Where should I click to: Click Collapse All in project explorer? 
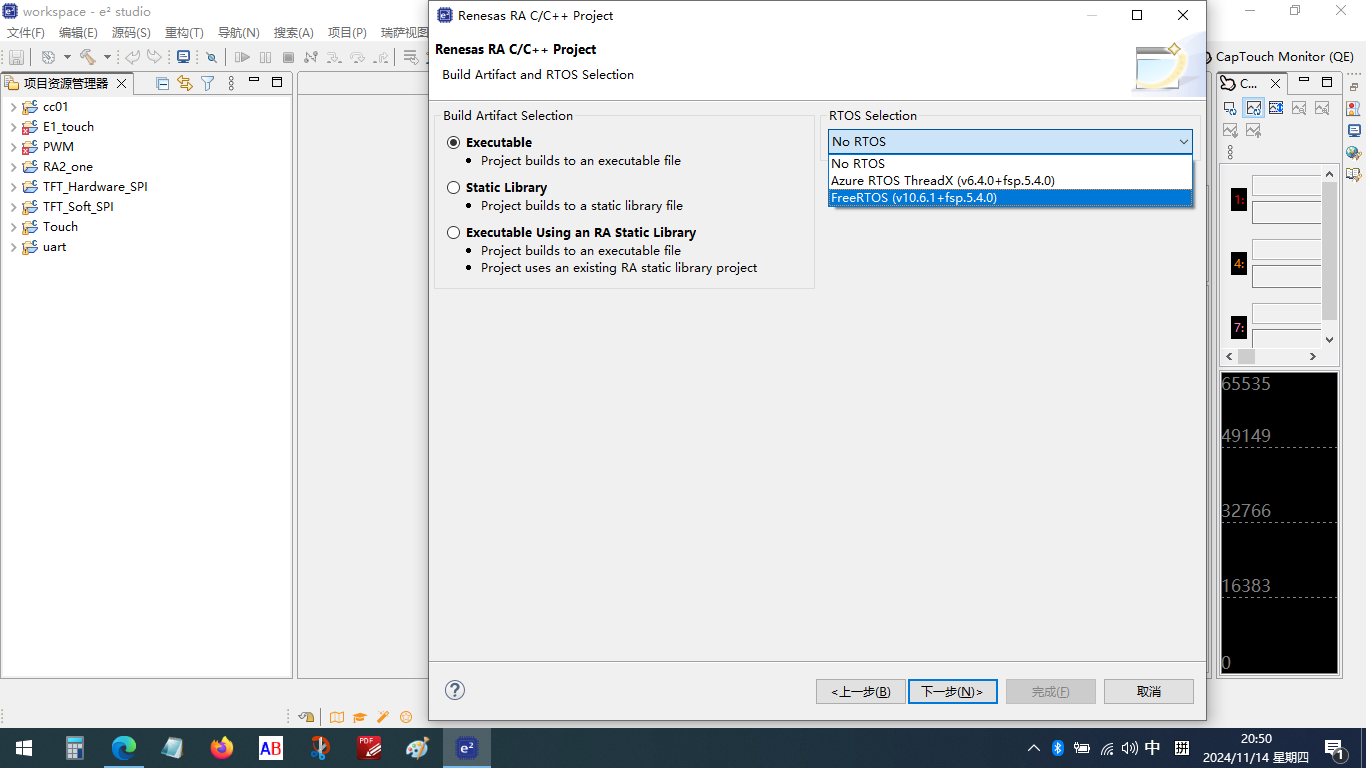(x=162, y=83)
